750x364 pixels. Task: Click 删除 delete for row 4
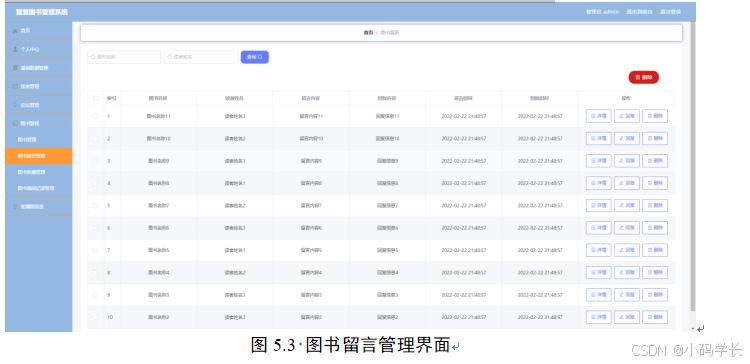pos(655,183)
